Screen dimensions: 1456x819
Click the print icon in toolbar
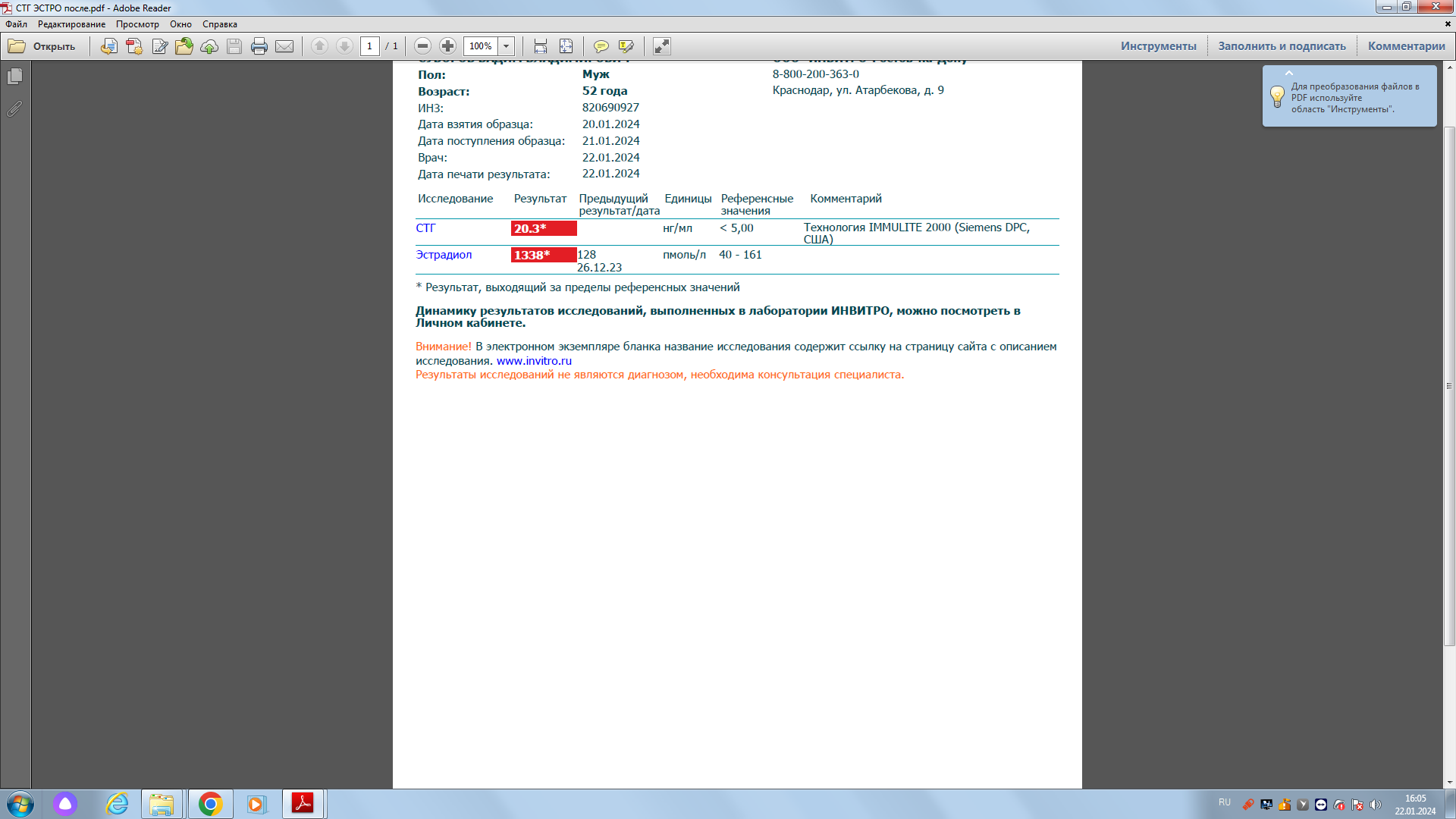(x=259, y=46)
